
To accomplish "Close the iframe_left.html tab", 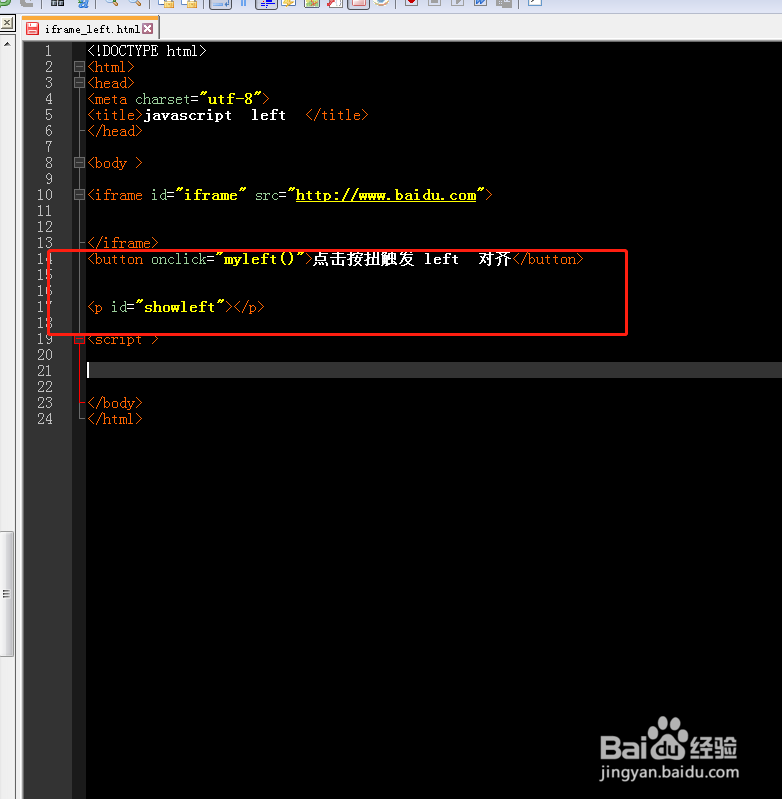I will [x=148, y=29].
